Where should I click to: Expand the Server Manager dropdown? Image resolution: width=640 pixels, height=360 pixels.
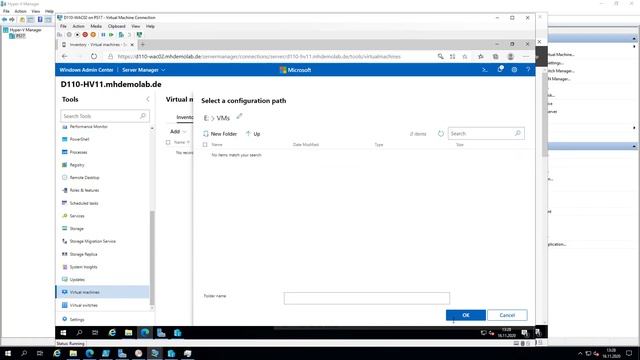click(144, 70)
